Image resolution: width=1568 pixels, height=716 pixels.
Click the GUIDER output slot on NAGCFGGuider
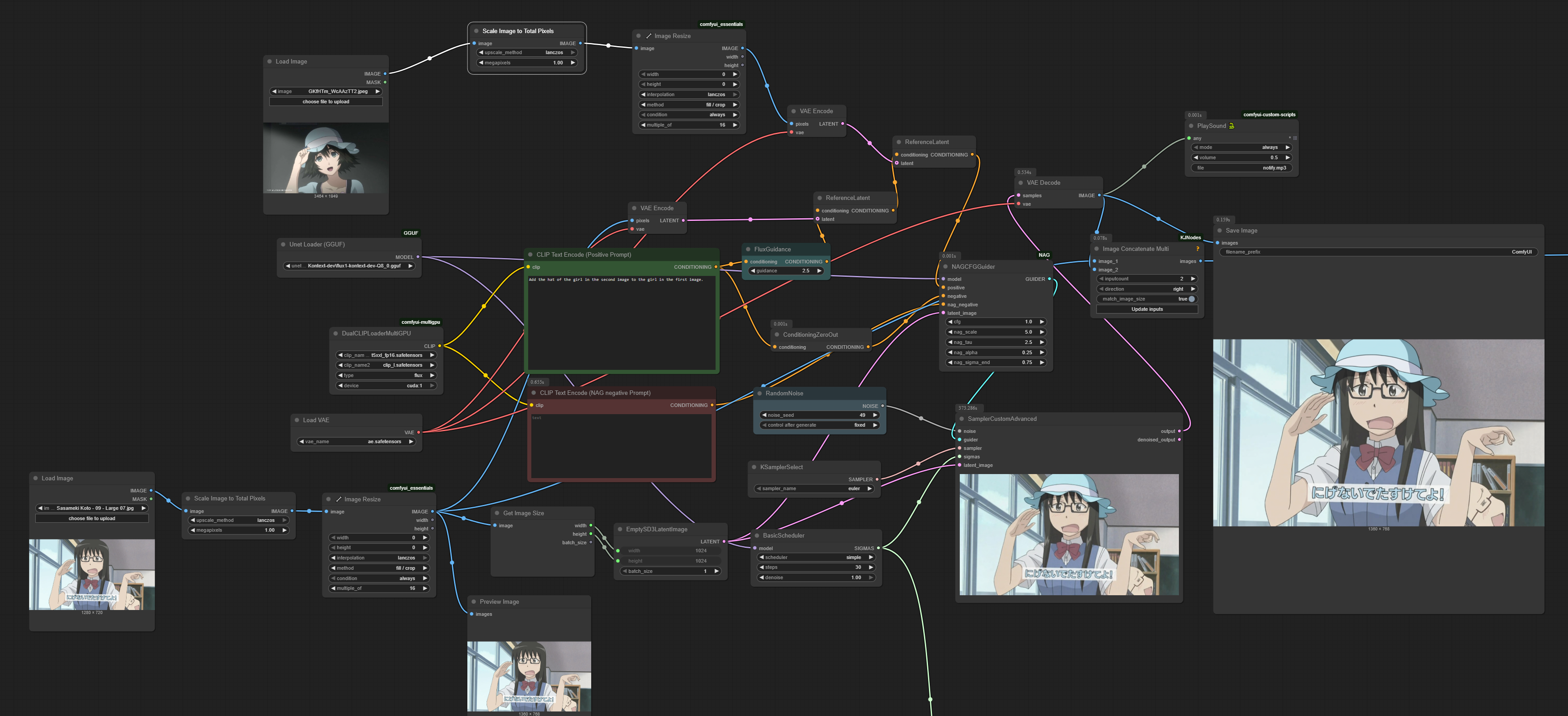[1049, 280]
